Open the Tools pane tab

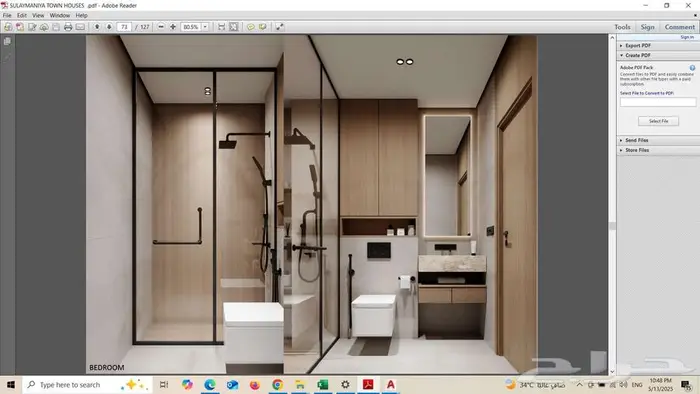[x=622, y=27]
